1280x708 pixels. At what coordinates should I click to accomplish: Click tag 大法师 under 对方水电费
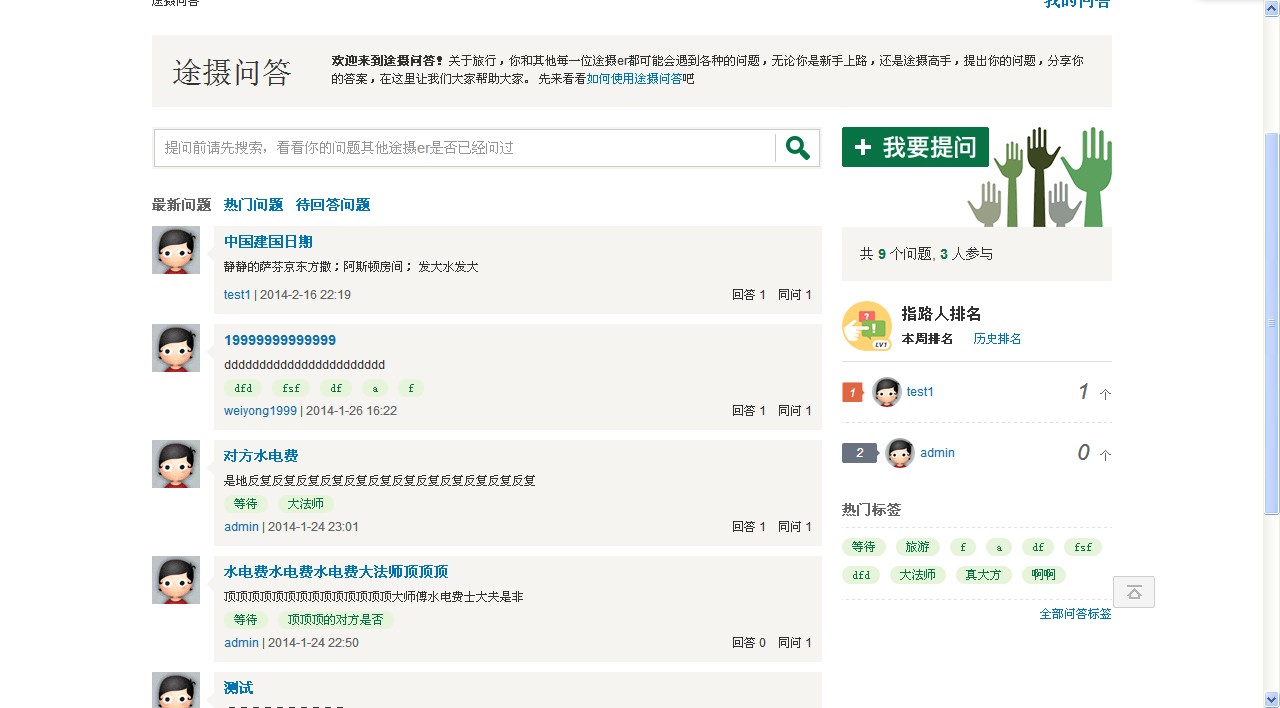coord(305,504)
